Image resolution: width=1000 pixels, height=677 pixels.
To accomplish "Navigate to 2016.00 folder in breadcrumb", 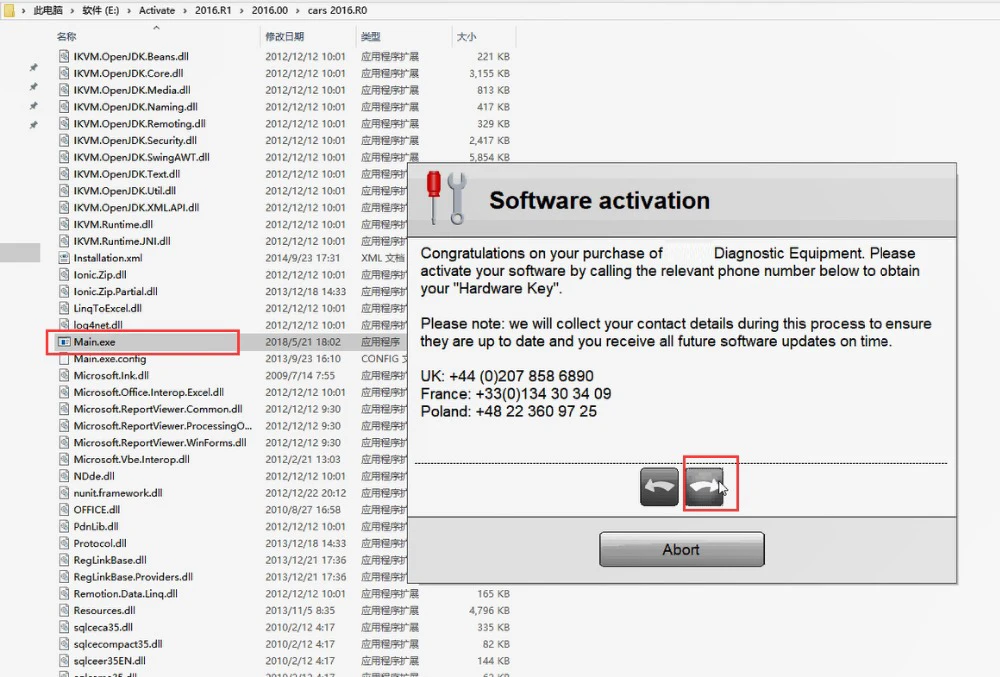I will 269,10.
